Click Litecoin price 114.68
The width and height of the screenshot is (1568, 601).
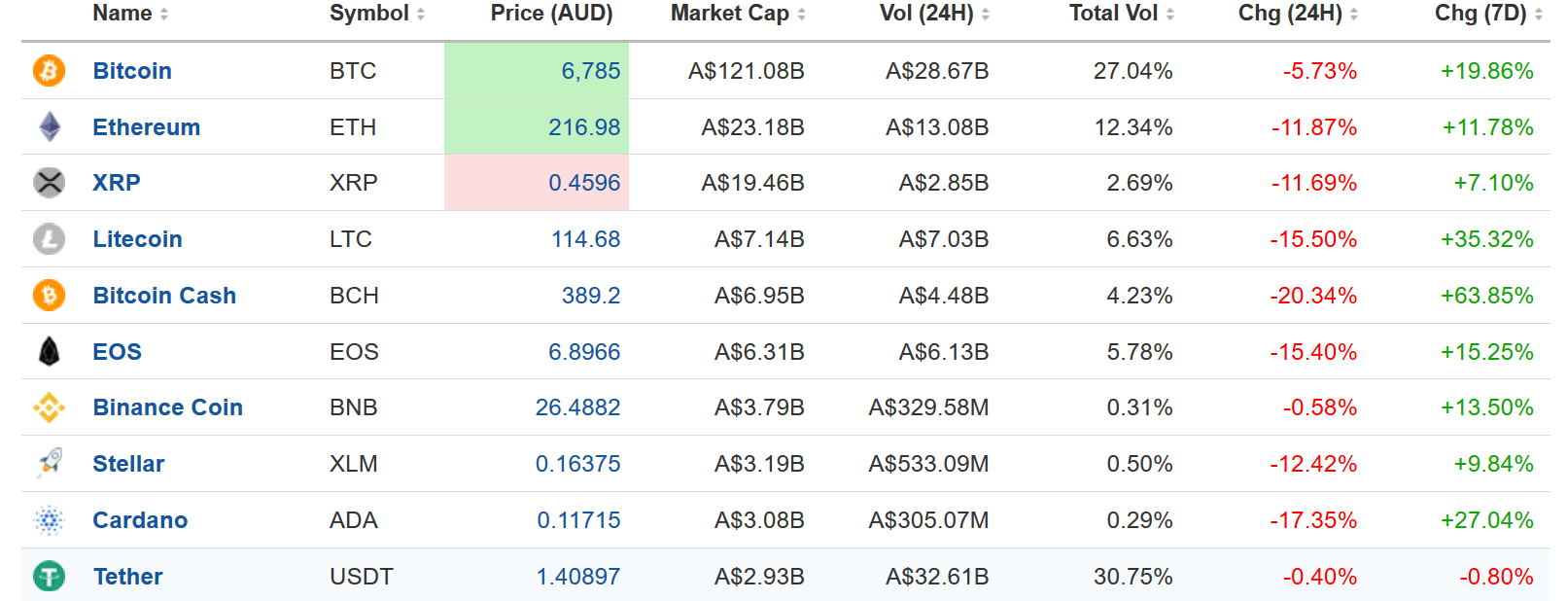(x=586, y=239)
